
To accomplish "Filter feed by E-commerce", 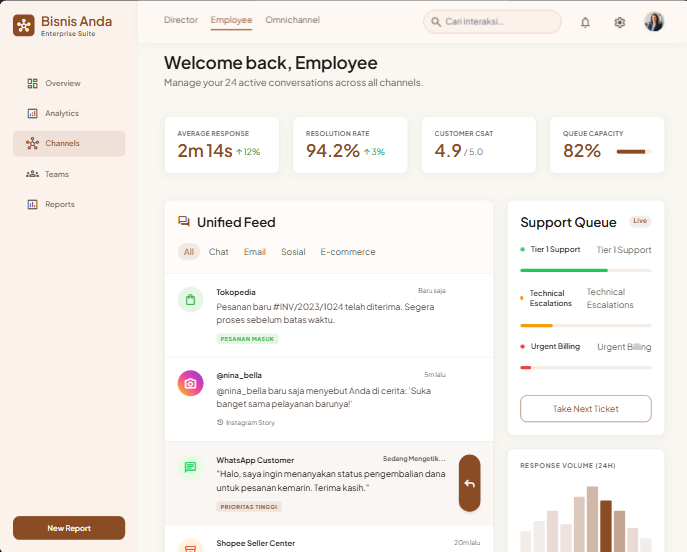I will coord(348,252).
